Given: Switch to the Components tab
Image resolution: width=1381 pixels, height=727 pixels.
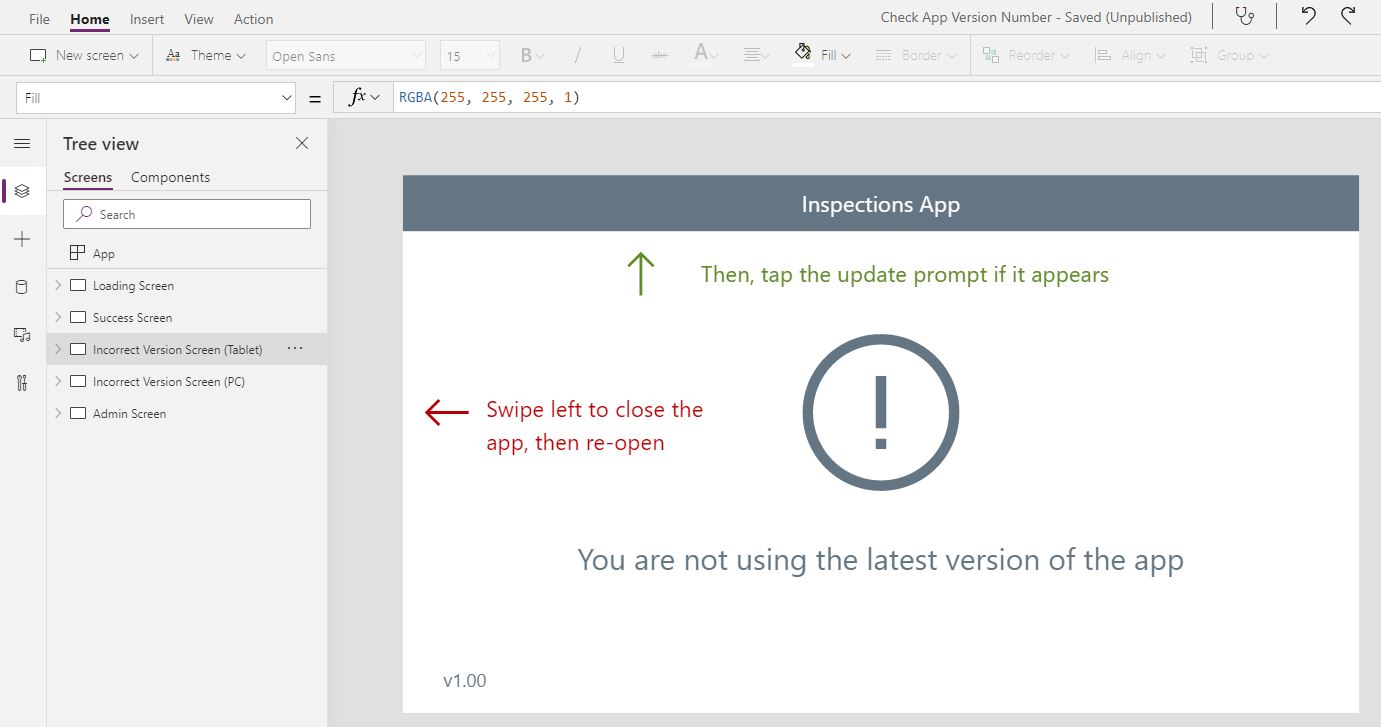Looking at the screenshot, I should coord(169,177).
